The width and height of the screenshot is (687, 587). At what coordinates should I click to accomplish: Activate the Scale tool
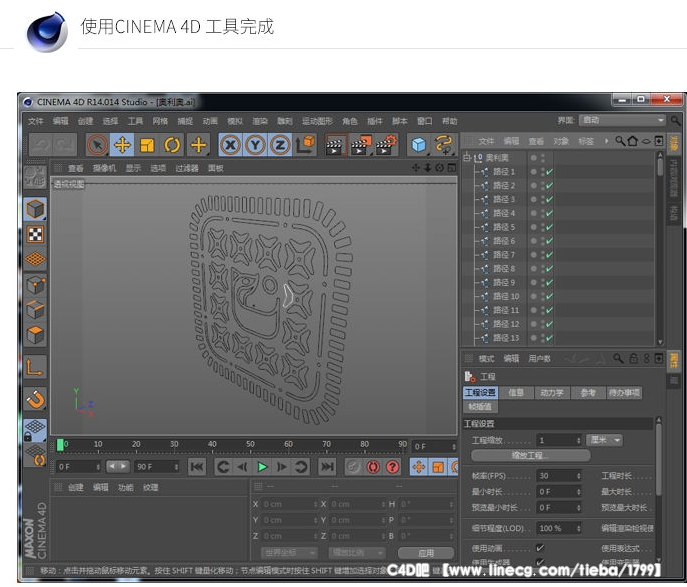(147, 145)
